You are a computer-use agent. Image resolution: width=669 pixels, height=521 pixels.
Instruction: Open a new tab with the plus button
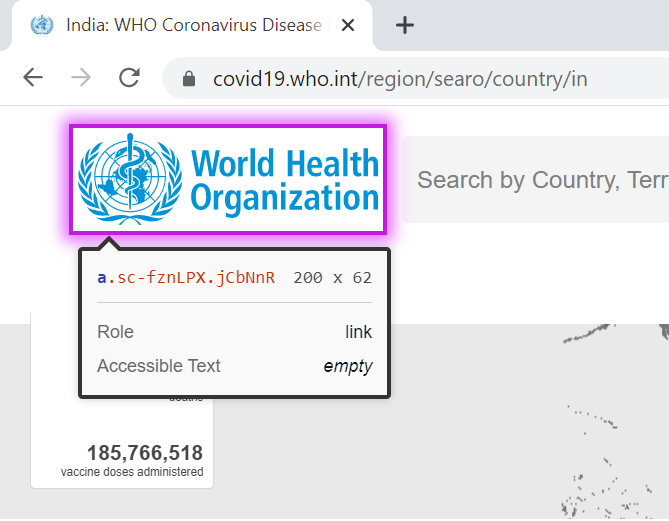click(x=404, y=25)
